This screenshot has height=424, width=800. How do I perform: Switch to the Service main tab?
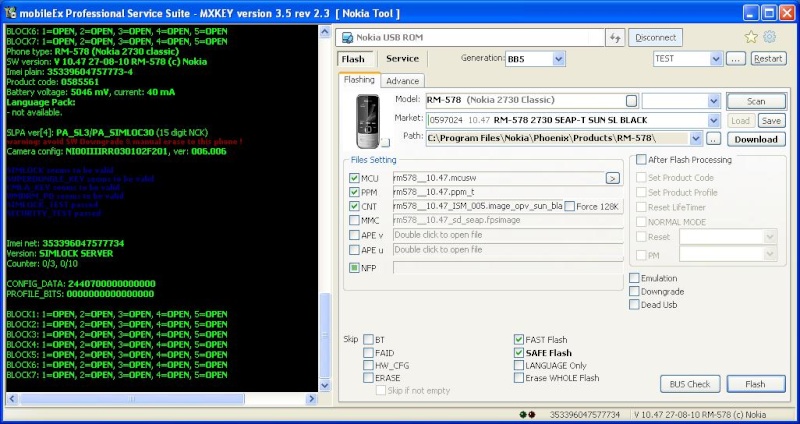coord(403,59)
